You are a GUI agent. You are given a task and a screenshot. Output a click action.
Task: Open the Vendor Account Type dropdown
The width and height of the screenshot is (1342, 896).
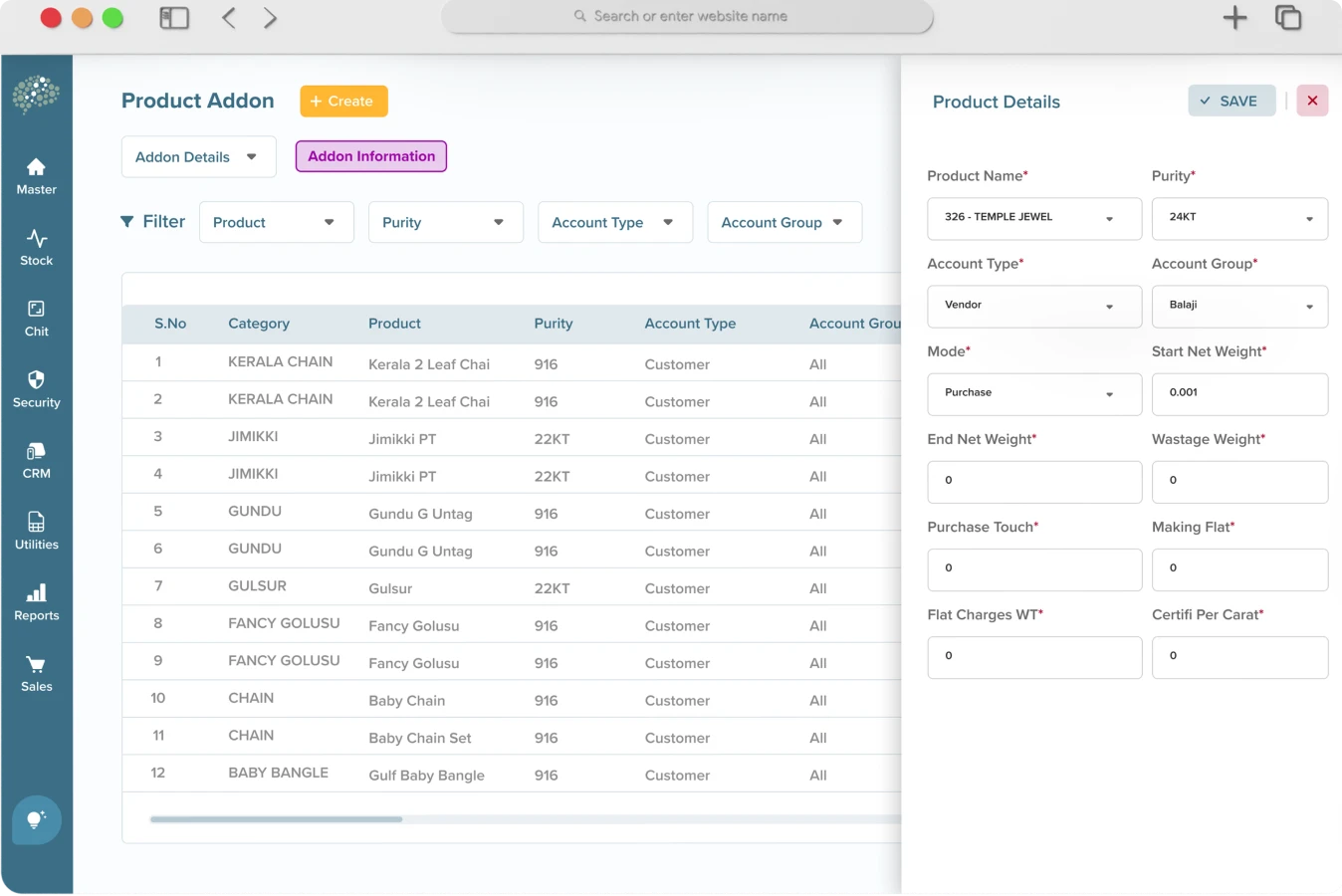pos(1033,306)
